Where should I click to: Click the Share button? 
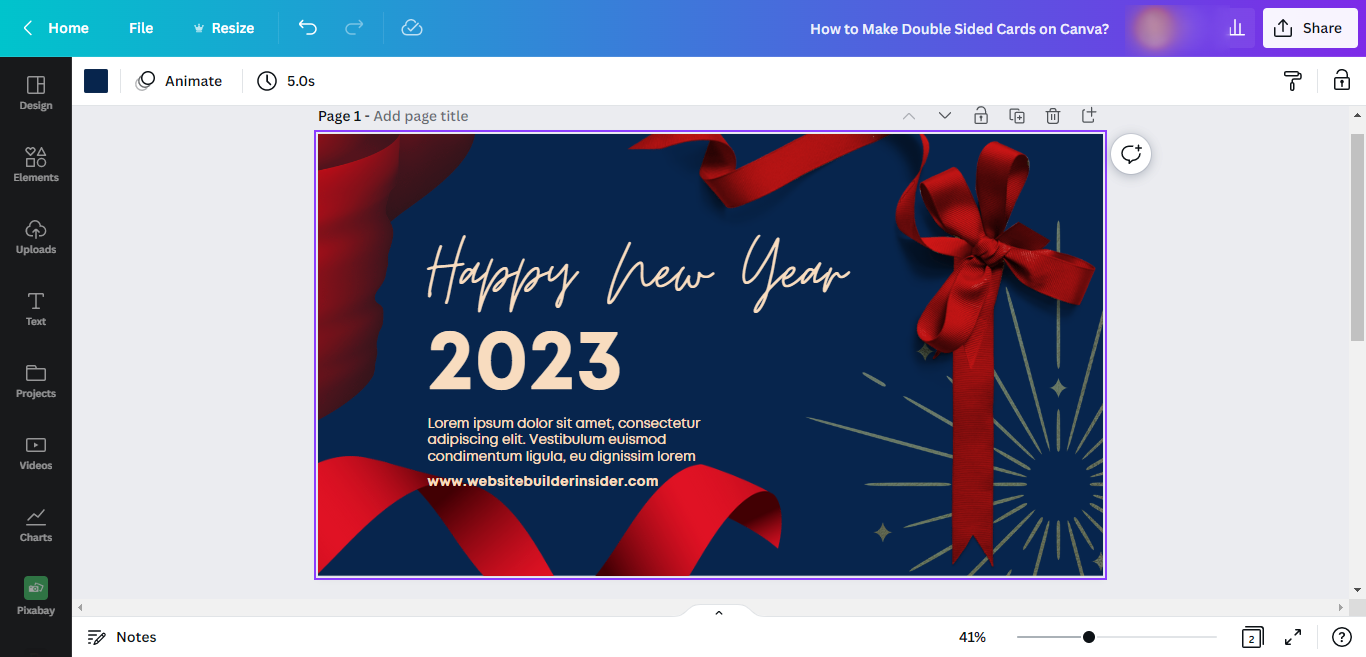coord(1310,28)
